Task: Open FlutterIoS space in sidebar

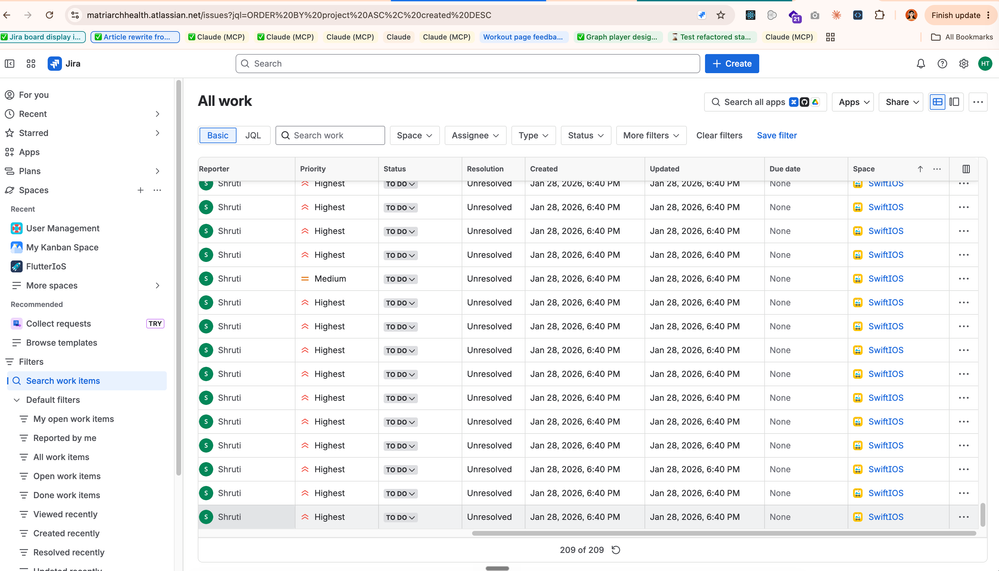Action: [x=46, y=266]
